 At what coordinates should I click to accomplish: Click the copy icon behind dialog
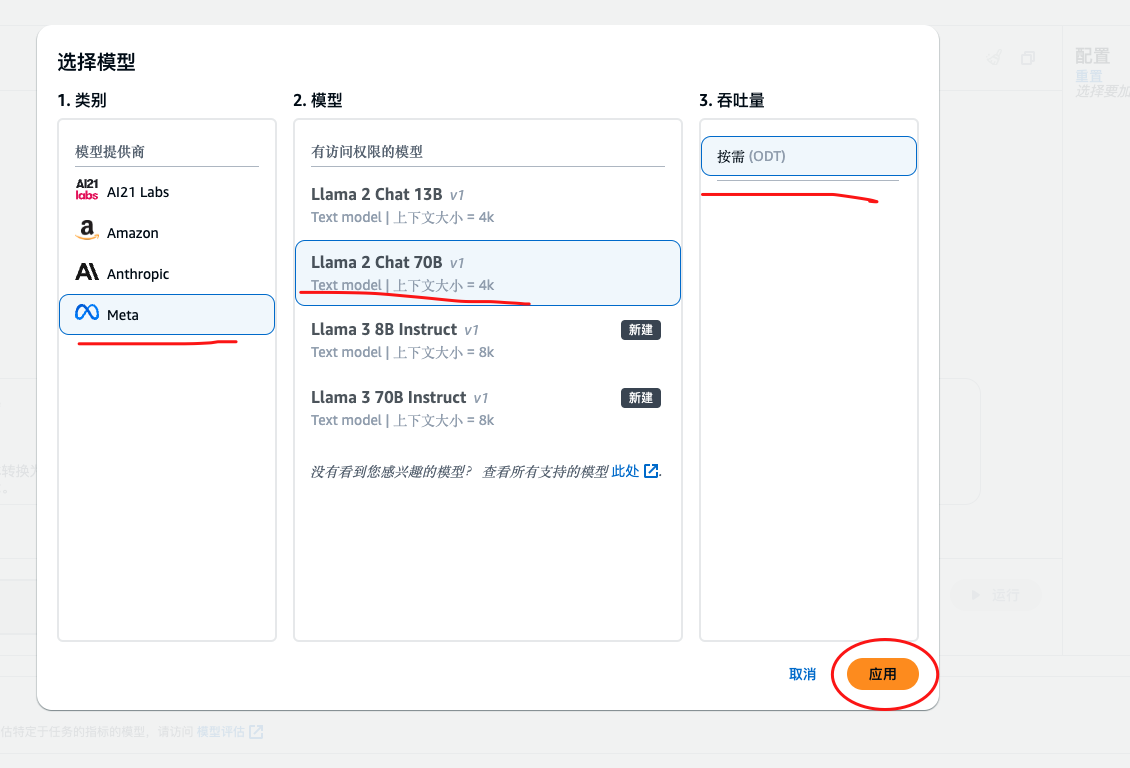coord(1028,58)
